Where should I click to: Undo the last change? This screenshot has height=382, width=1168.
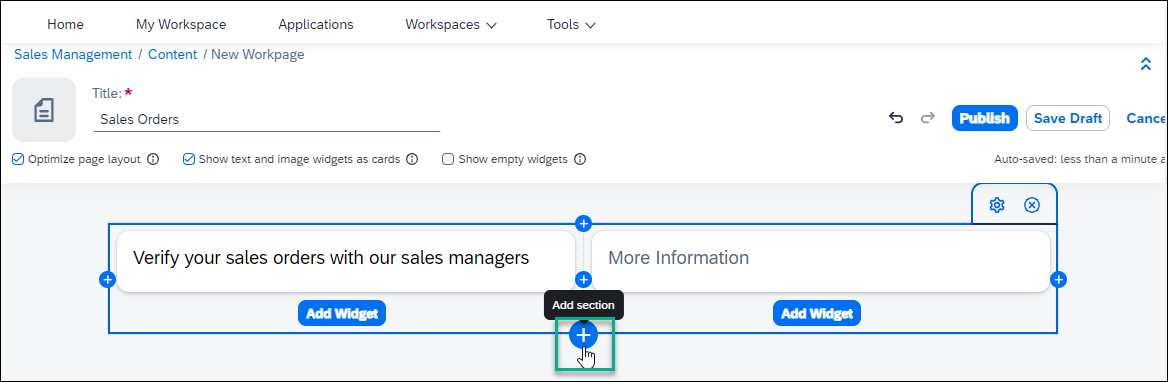tap(896, 118)
